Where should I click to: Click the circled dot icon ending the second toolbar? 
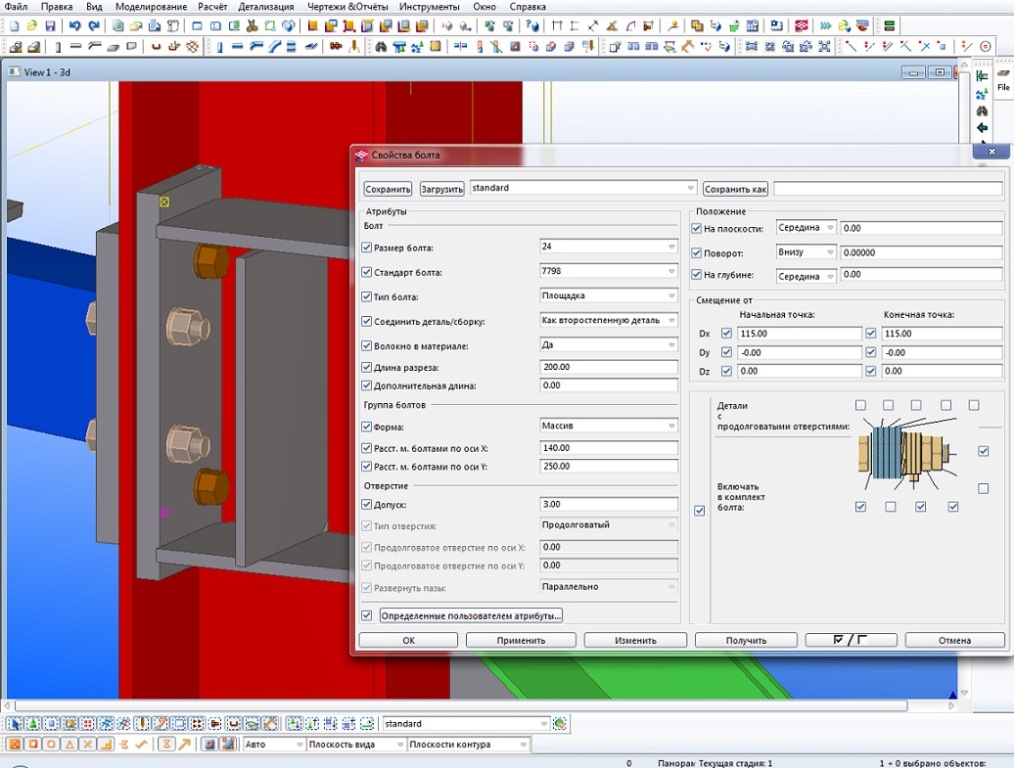pos(986,46)
